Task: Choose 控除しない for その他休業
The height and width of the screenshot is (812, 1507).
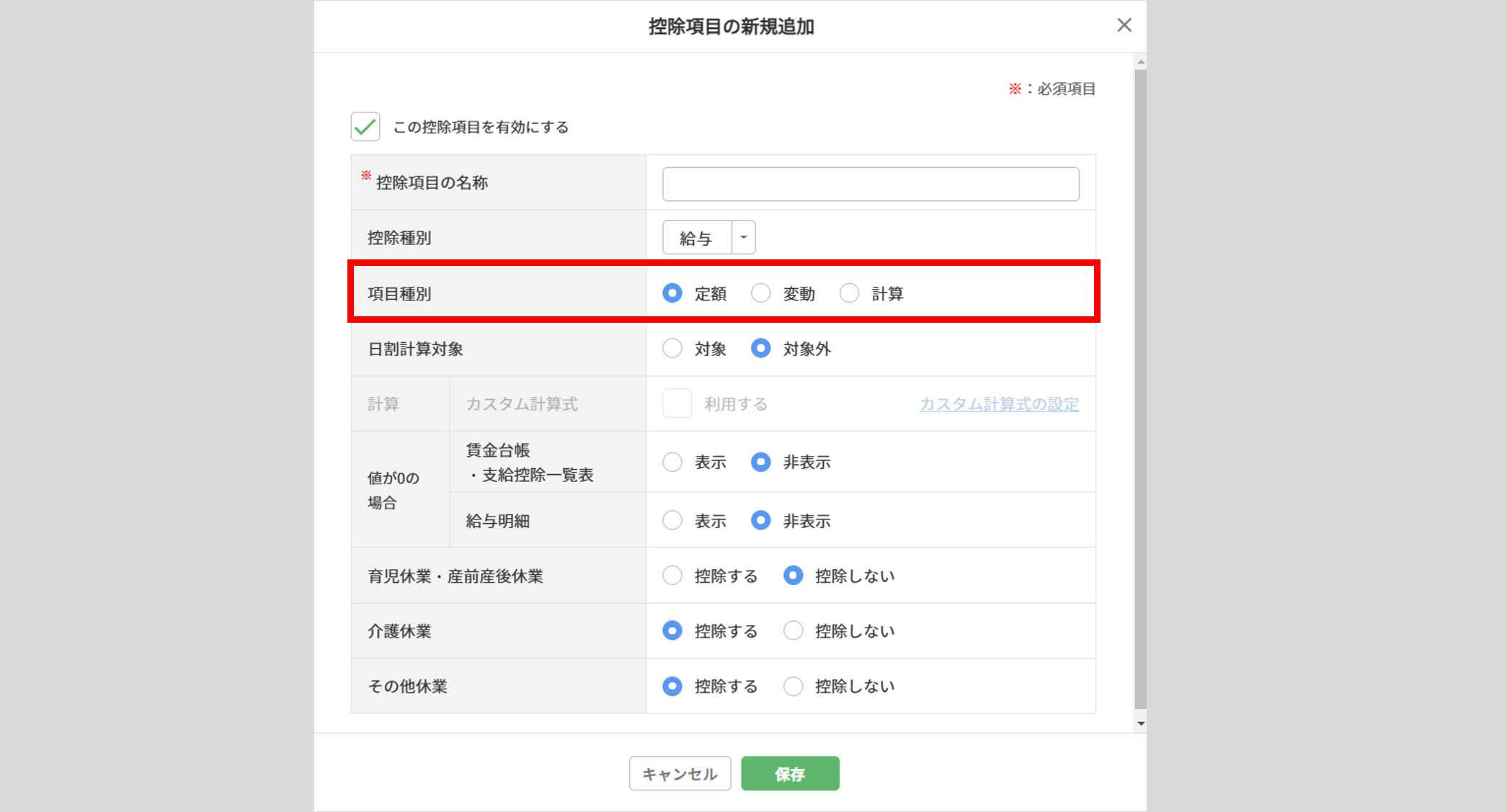Action: pyautogui.click(x=793, y=686)
